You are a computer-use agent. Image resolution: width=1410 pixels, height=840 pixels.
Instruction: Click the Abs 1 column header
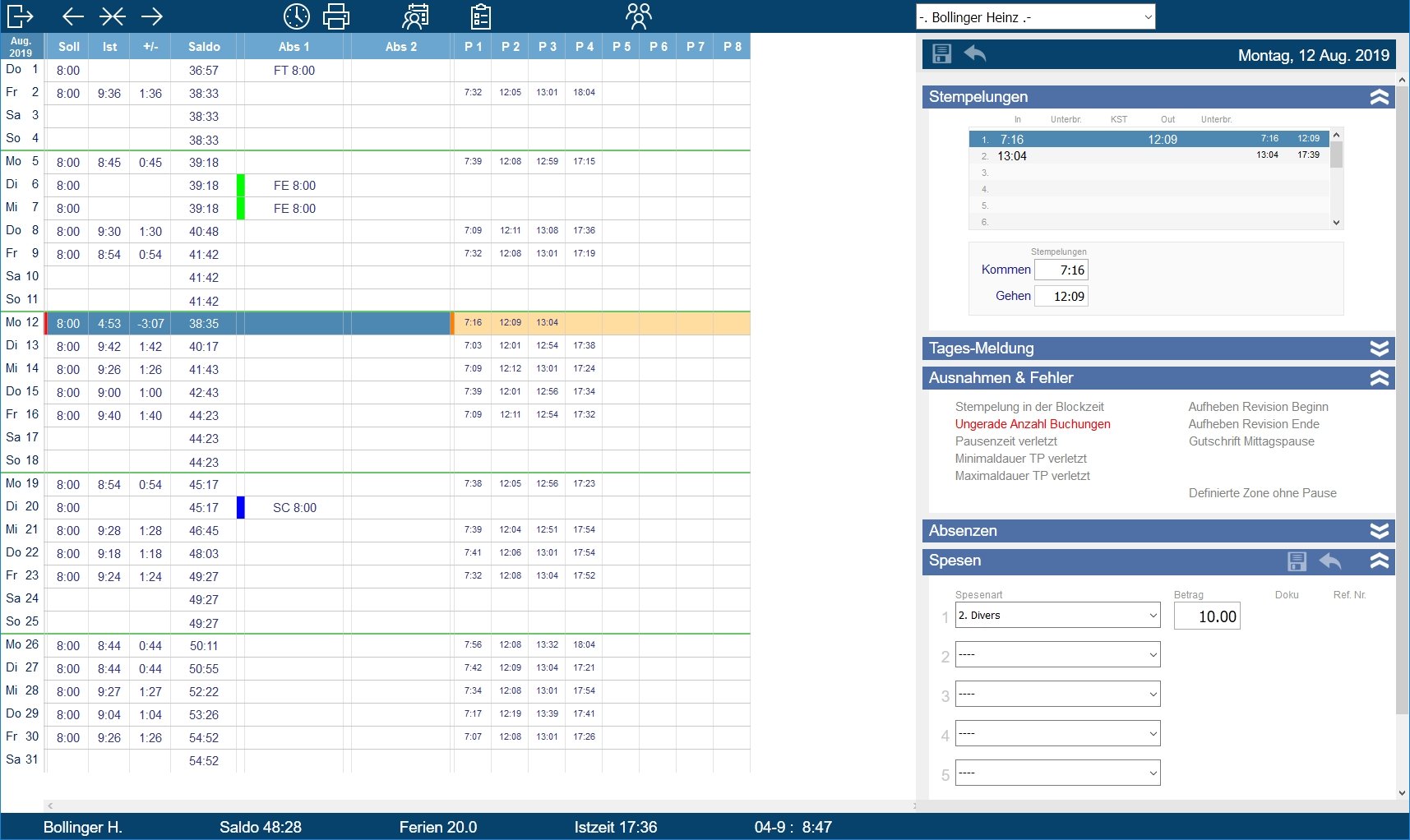click(294, 47)
